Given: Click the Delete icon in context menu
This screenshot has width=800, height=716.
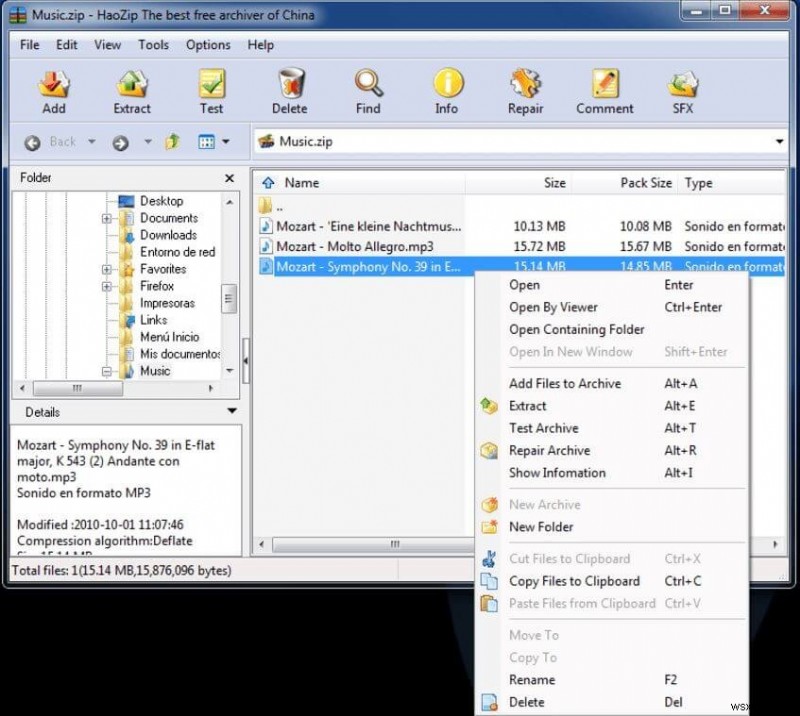Looking at the screenshot, I should (x=489, y=703).
